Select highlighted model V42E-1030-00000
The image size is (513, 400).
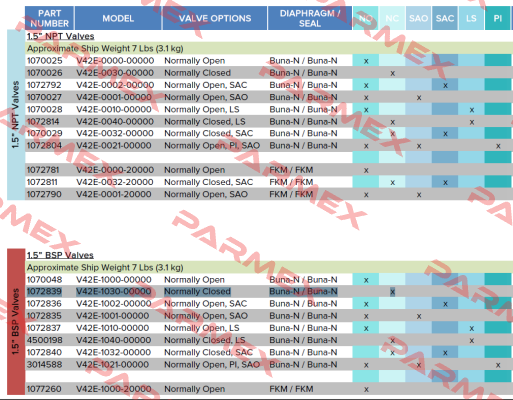tap(114, 292)
